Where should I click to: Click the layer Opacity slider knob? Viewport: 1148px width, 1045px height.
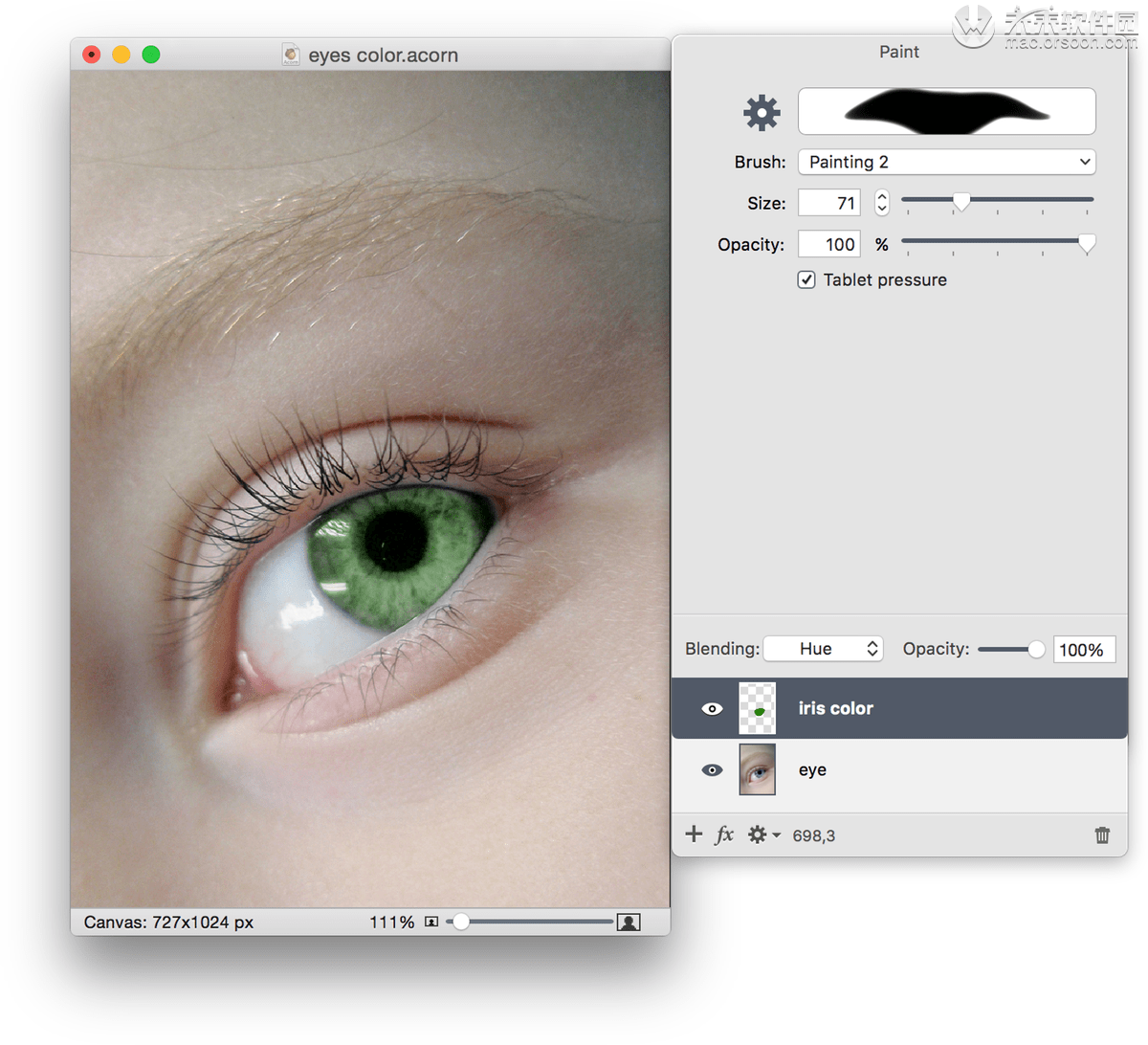(1036, 650)
